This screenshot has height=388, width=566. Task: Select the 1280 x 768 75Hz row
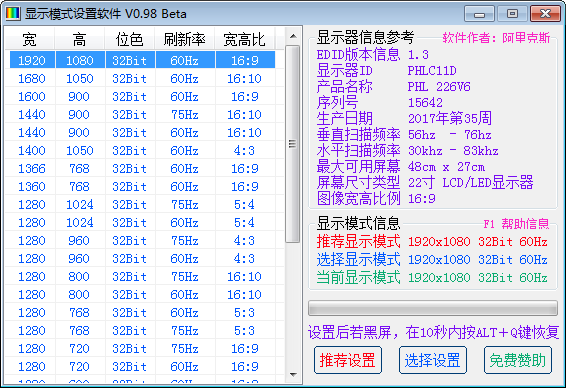[x=143, y=331]
